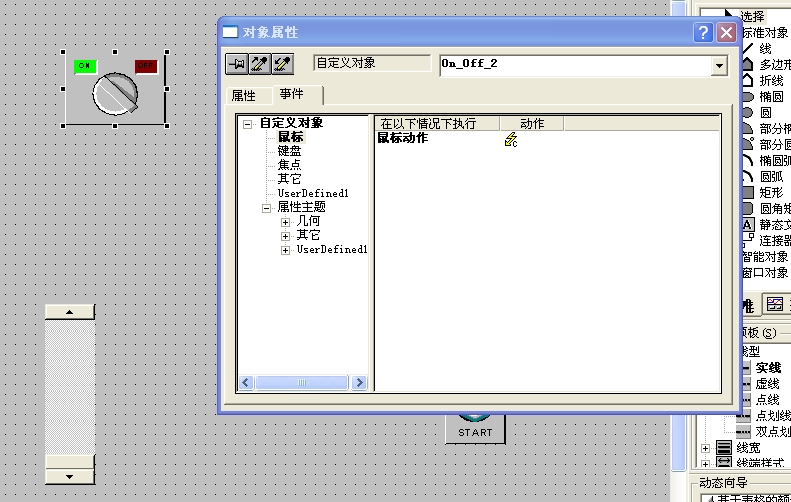
Task: Expand the 几何 tree node
Action: coord(286,222)
